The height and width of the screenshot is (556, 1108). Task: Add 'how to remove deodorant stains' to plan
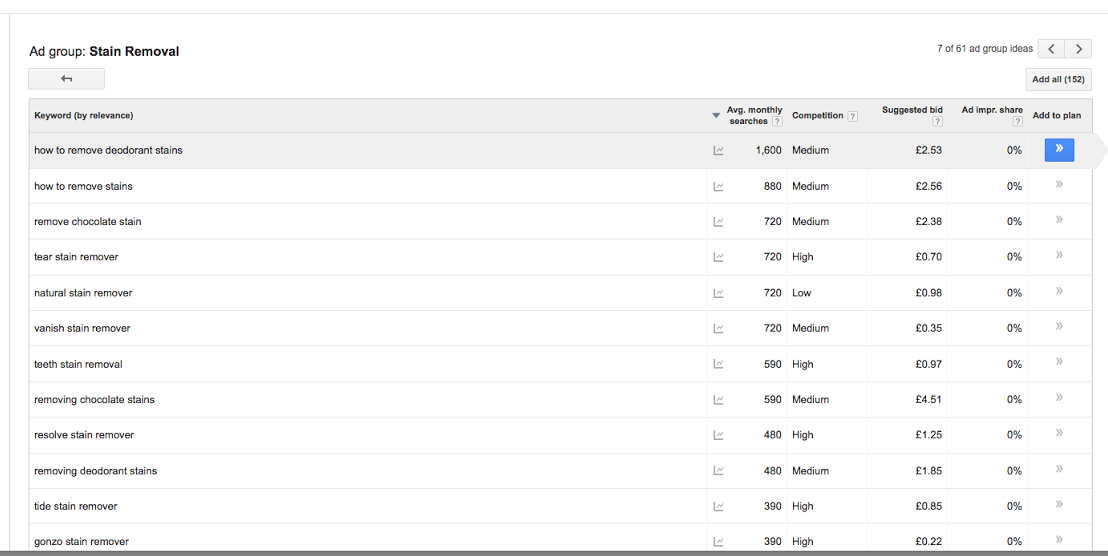[1058, 150]
